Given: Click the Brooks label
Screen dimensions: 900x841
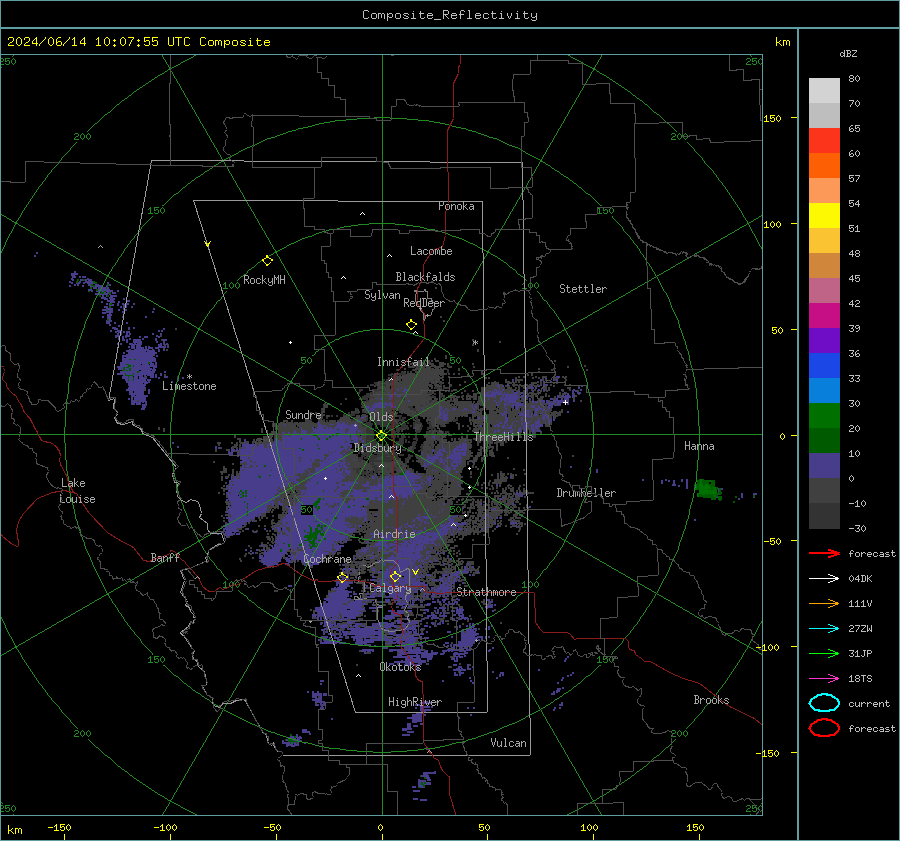Looking at the screenshot, I should pos(711,700).
